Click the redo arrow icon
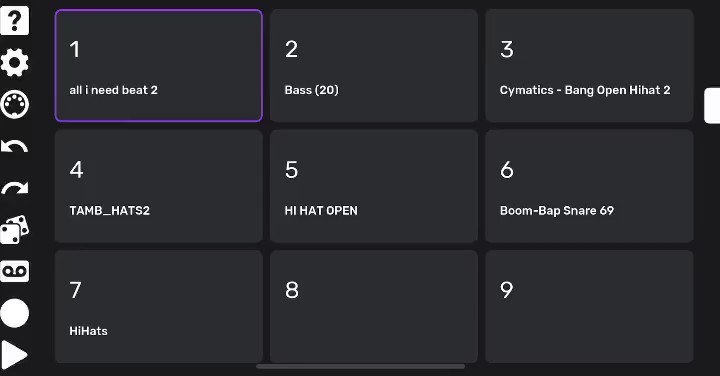Screen dimensions: 720x376 15,188
